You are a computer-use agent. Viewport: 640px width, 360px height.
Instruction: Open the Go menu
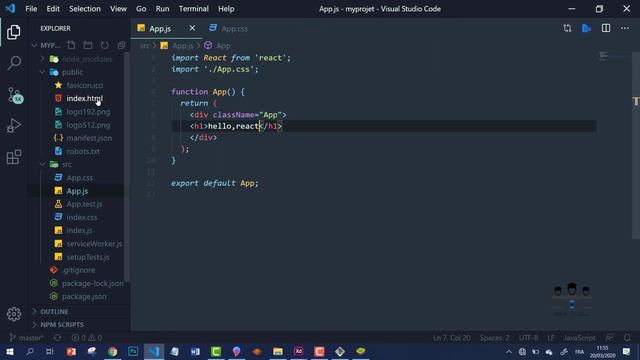coord(141,9)
